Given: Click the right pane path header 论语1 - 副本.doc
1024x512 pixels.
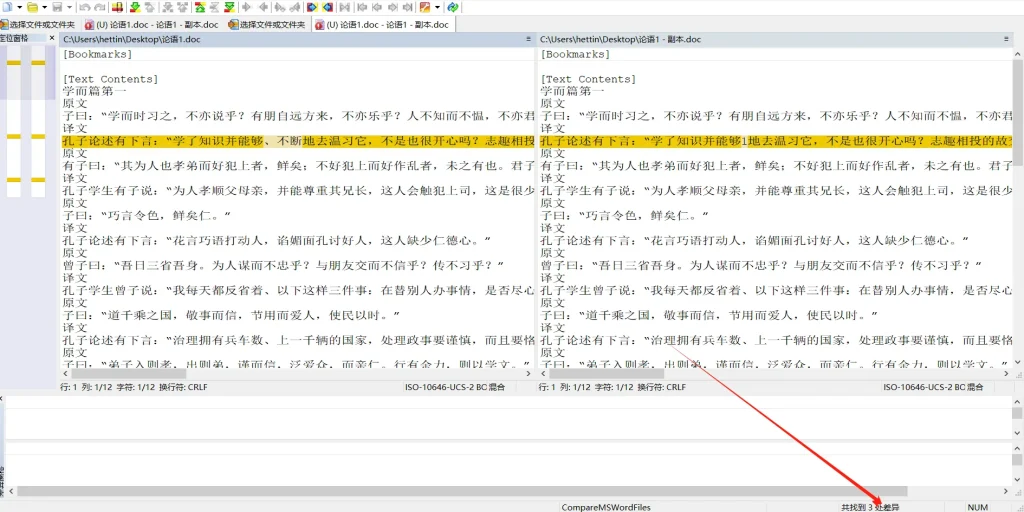Looking at the screenshot, I should (620, 39).
